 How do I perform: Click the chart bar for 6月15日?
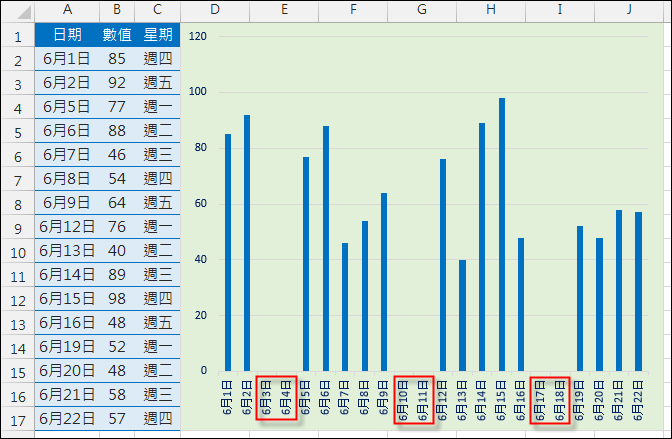point(502,235)
